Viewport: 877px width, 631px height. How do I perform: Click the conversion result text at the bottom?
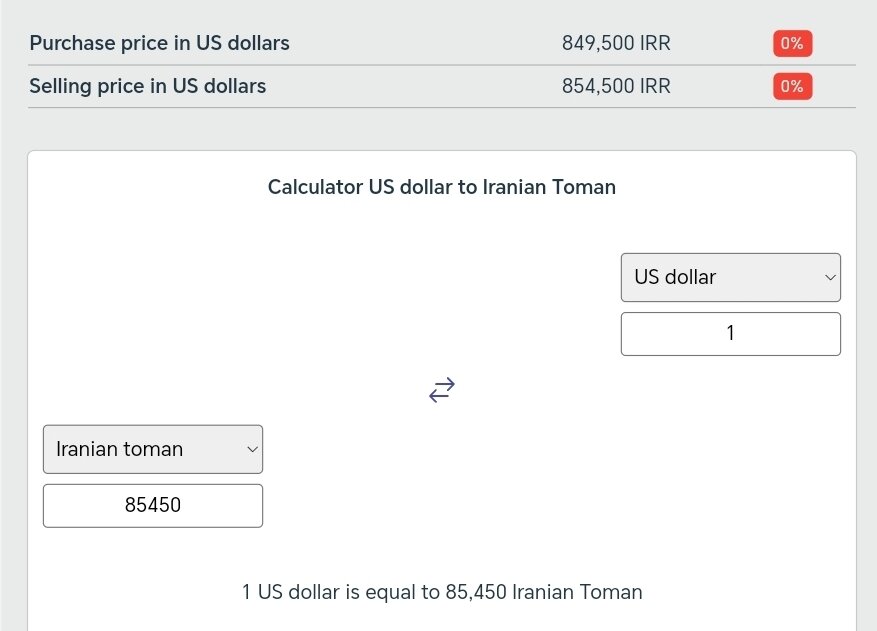coord(441,592)
